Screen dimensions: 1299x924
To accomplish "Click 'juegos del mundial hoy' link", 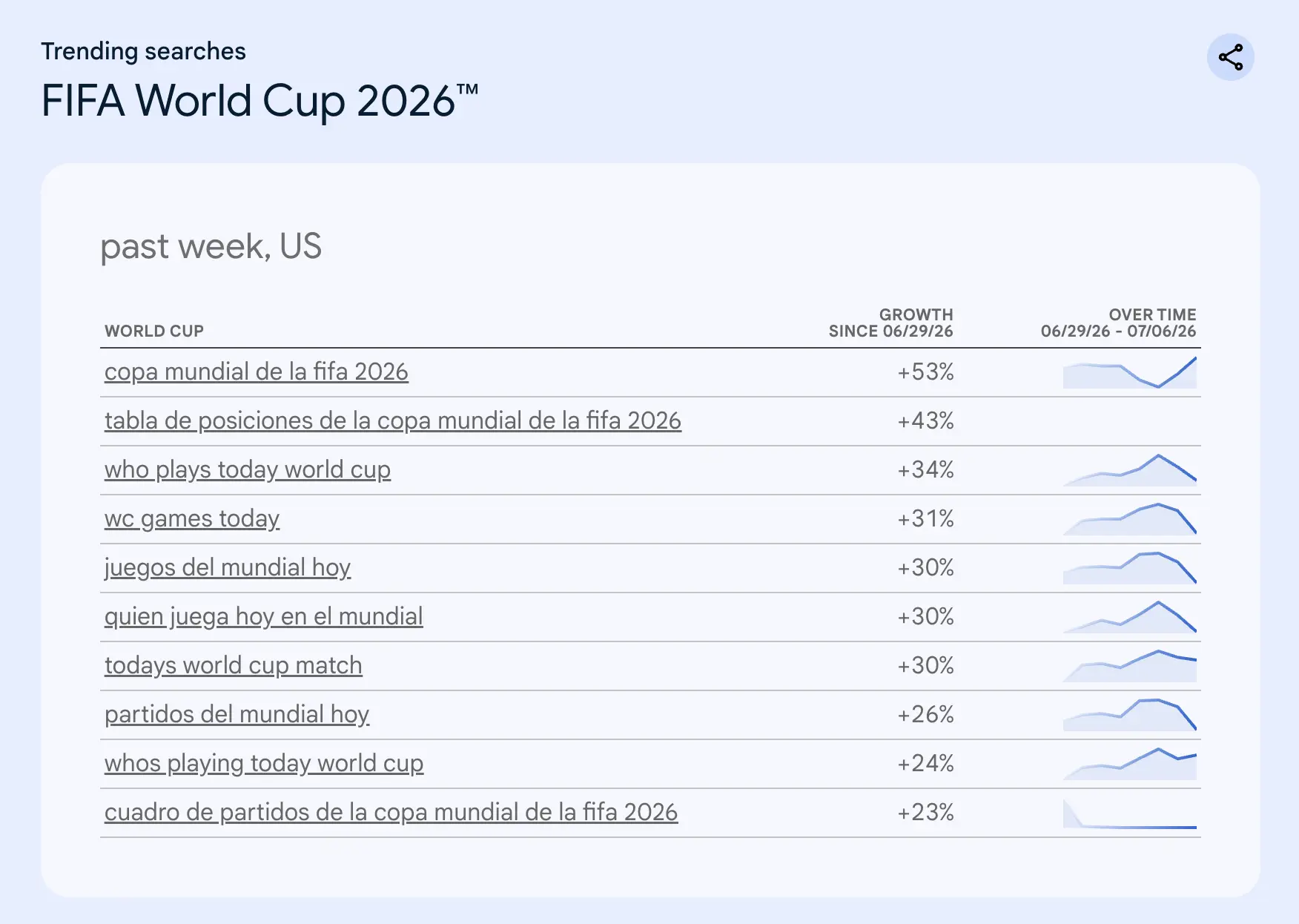I will coord(228,567).
